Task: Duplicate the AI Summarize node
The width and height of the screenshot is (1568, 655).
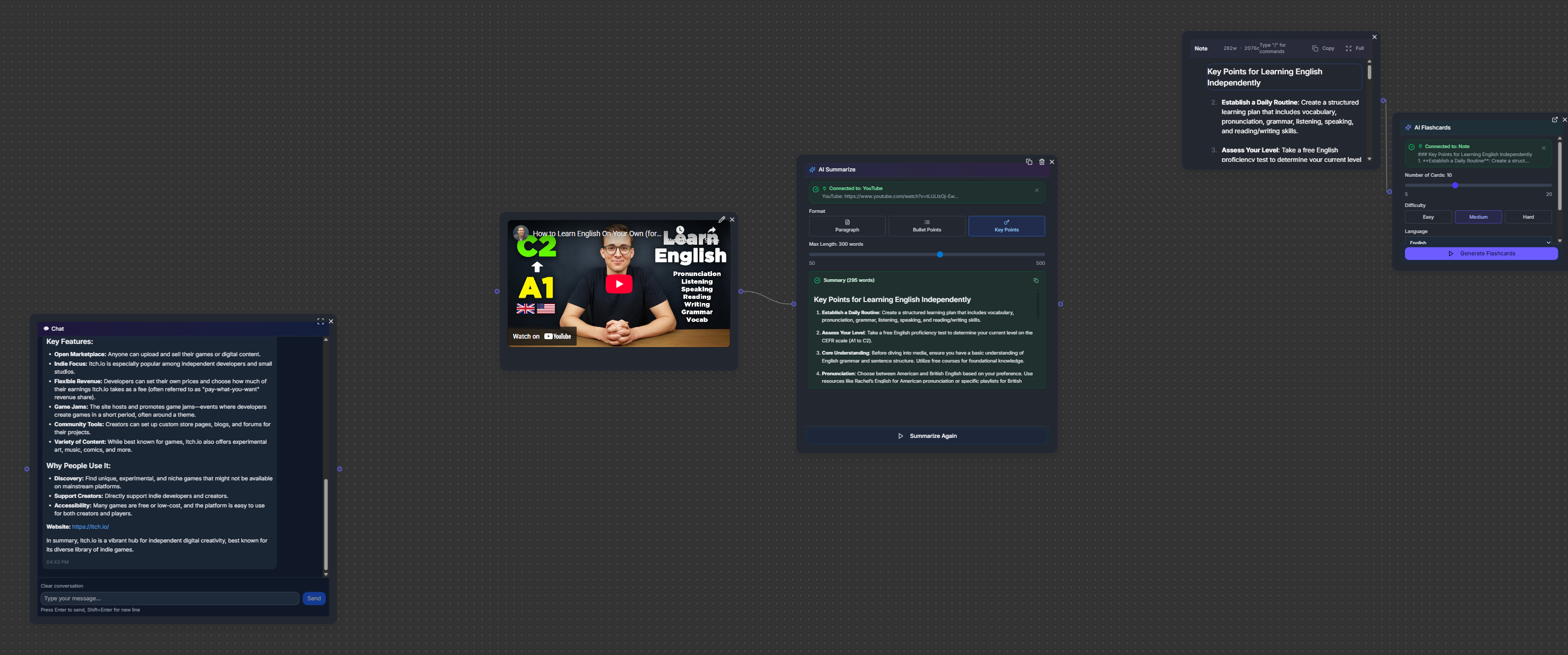Action: tap(1029, 162)
